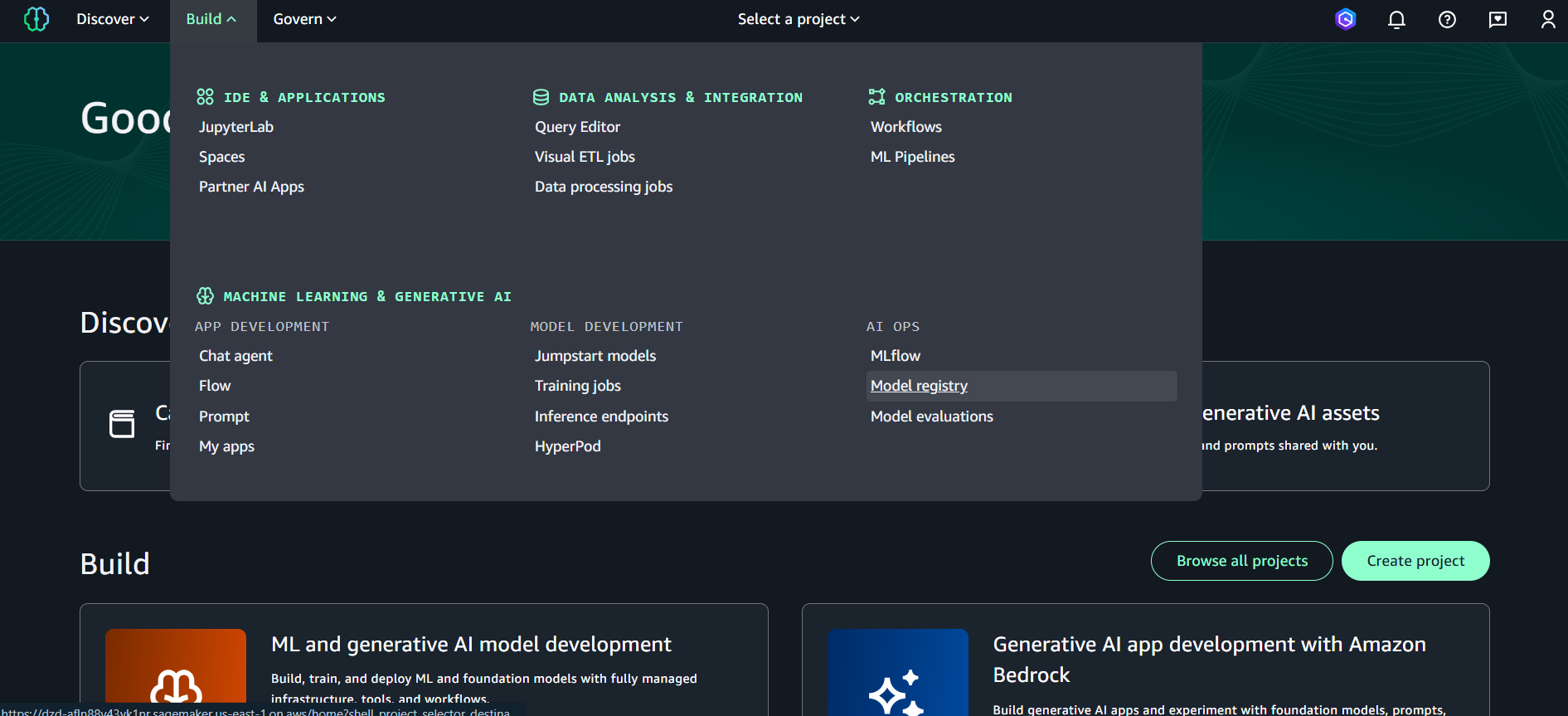Open the Prompt menu entry
The height and width of the screenshot is (716, 1568).
pos(224,416)
